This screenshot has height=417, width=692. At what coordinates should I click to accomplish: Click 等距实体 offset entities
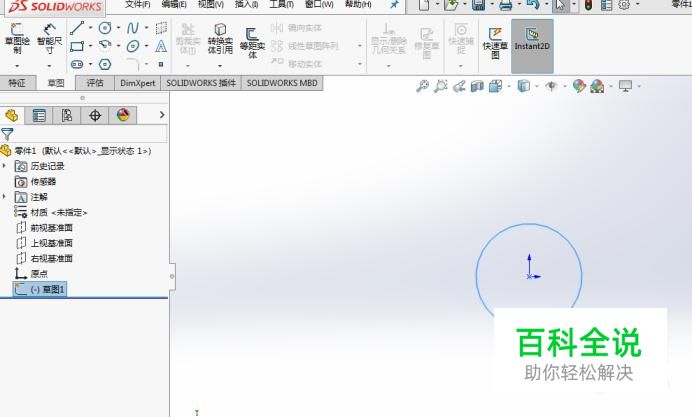pos(252,43)
